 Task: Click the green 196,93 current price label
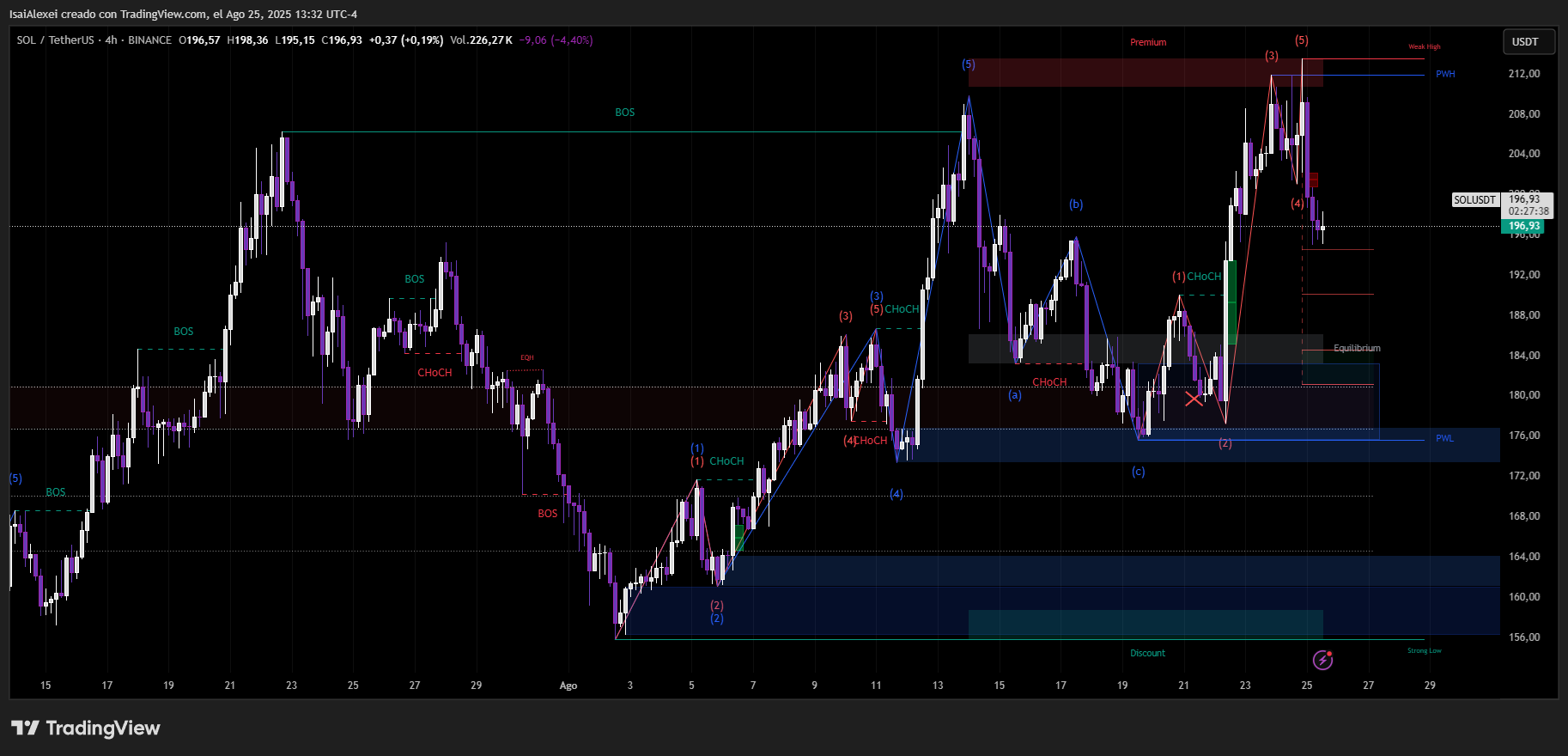(x=1523, y=227)
